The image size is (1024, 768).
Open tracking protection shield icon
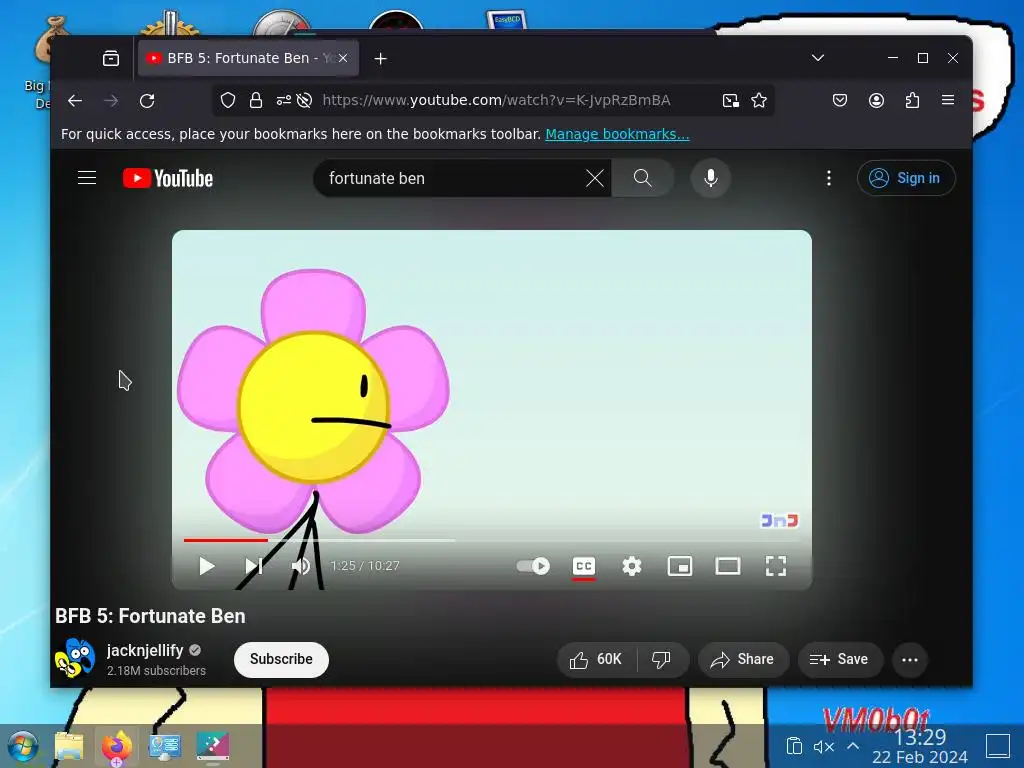coord(227,100)
